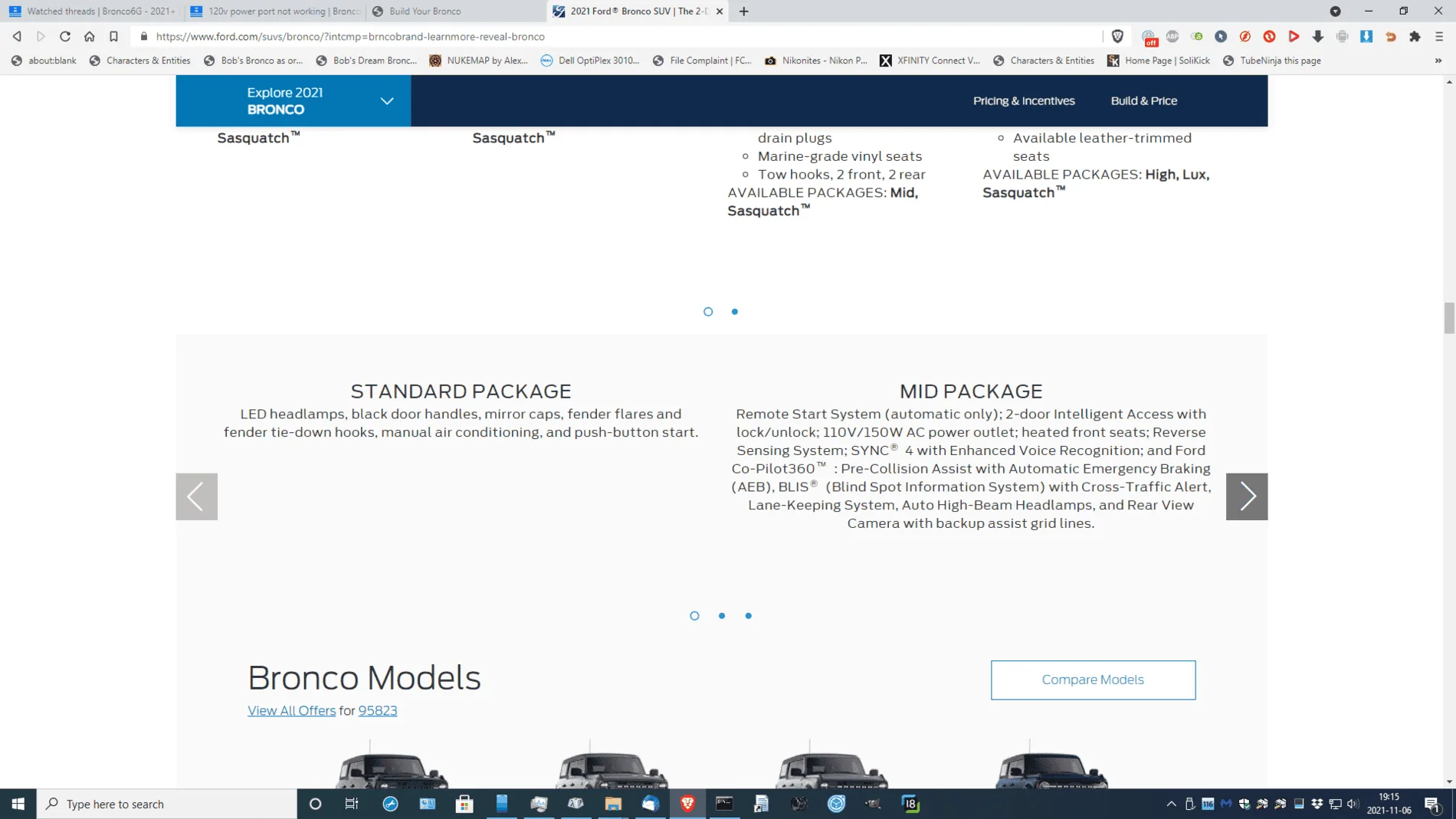Reload the current page

coord(65,36)
